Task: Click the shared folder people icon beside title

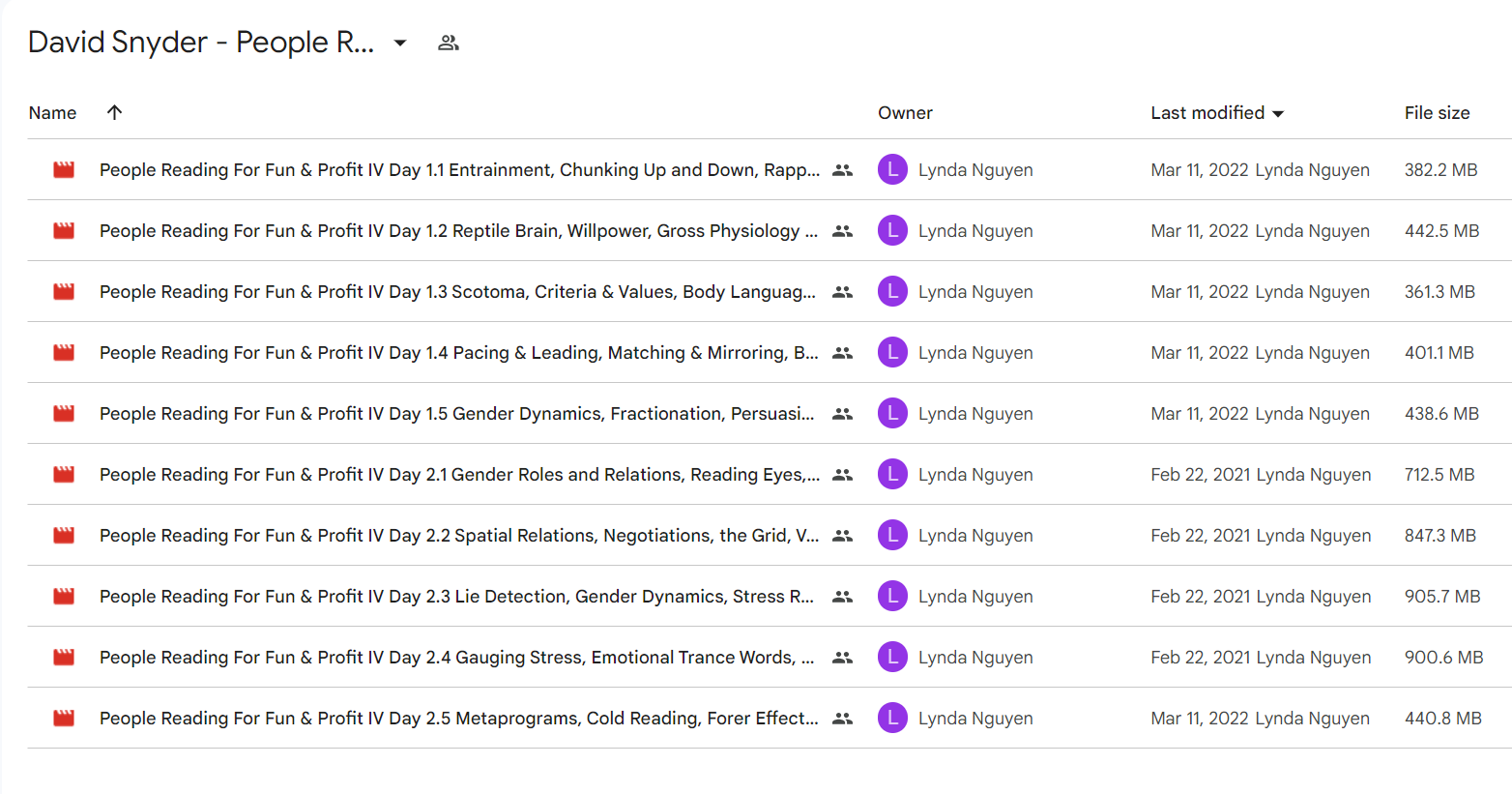Action: (x=448, y=43)
